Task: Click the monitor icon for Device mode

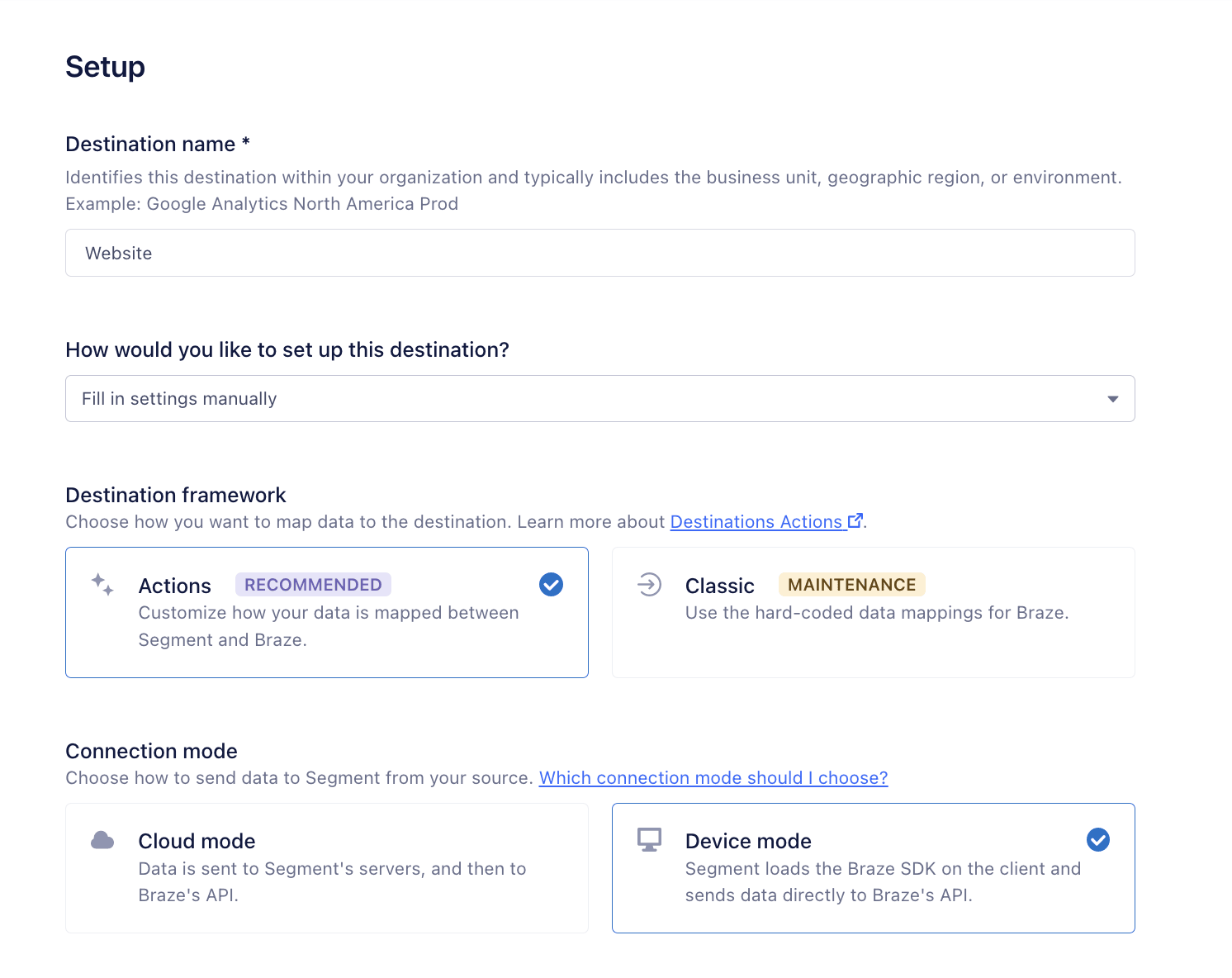Action: (x=649, y=840)
